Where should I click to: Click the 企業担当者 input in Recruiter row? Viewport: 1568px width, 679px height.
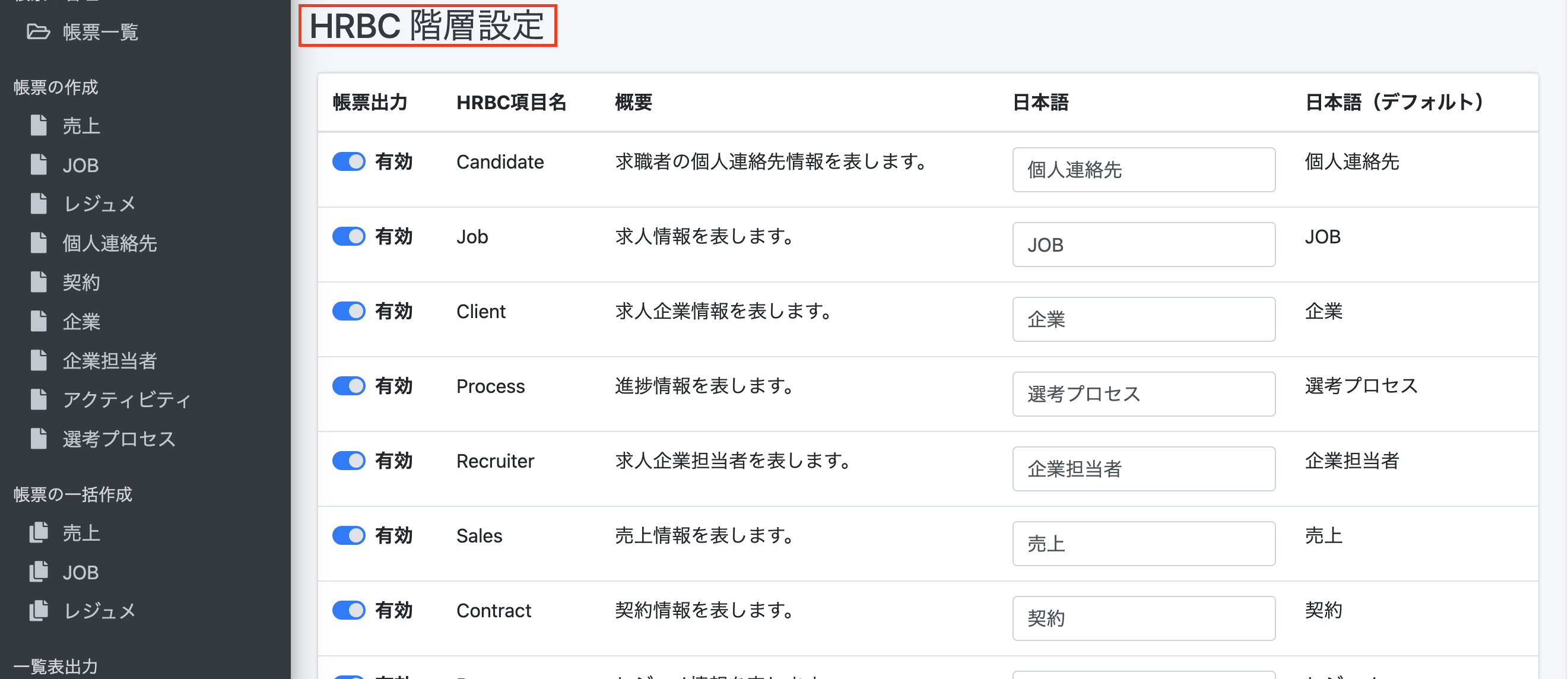point(1144,469)
